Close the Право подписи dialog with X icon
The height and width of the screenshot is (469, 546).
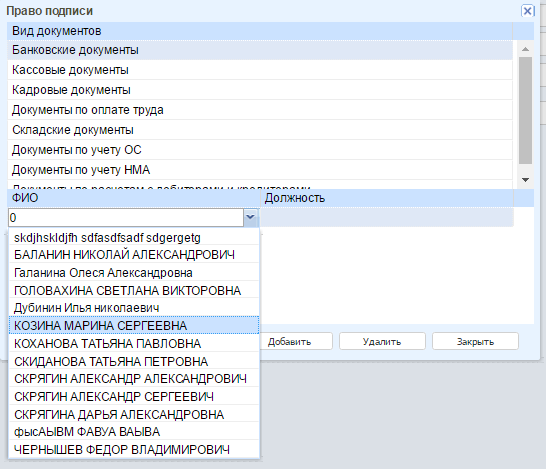pyautogui.click(x=528, y=11)
